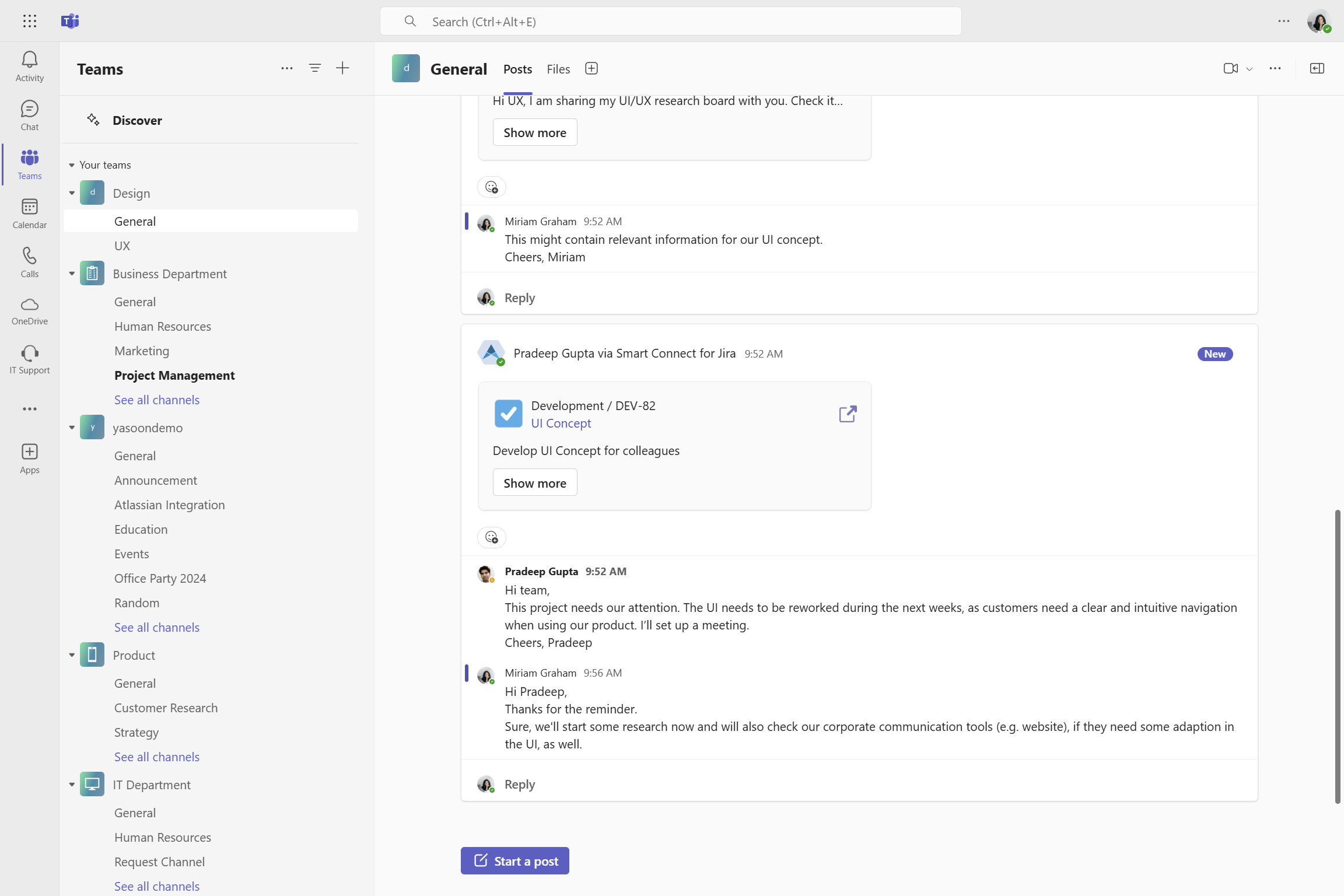Collapse the Design team tree
1344x896 pixels.
(72, 193)
